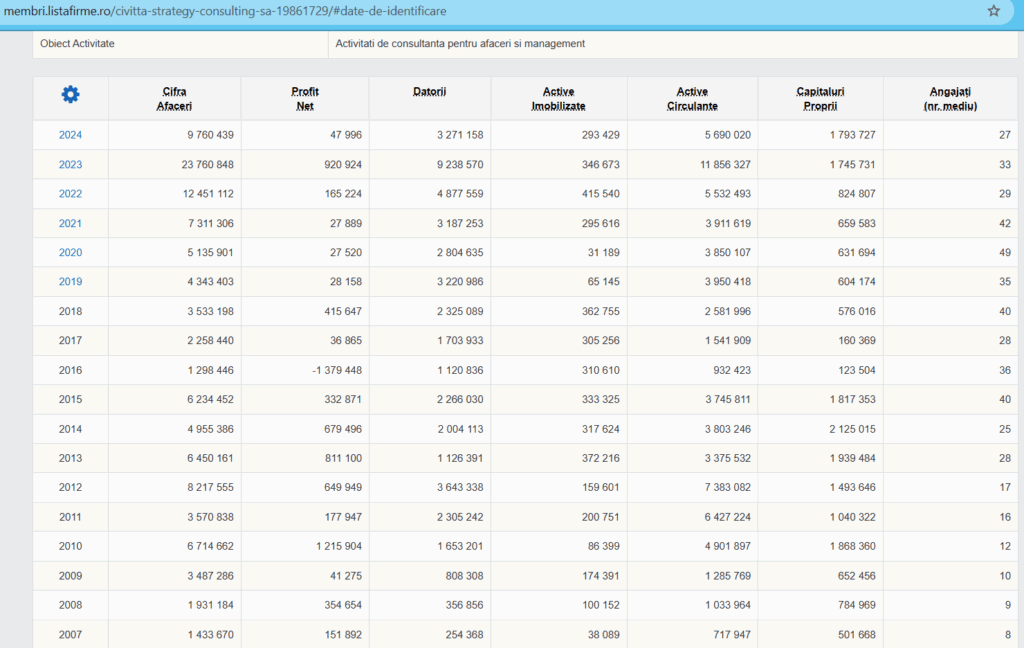The width and height of the screenshot is (1024, 648).
Task: Open the 2022 year link
Action: (x=71, y=194)
